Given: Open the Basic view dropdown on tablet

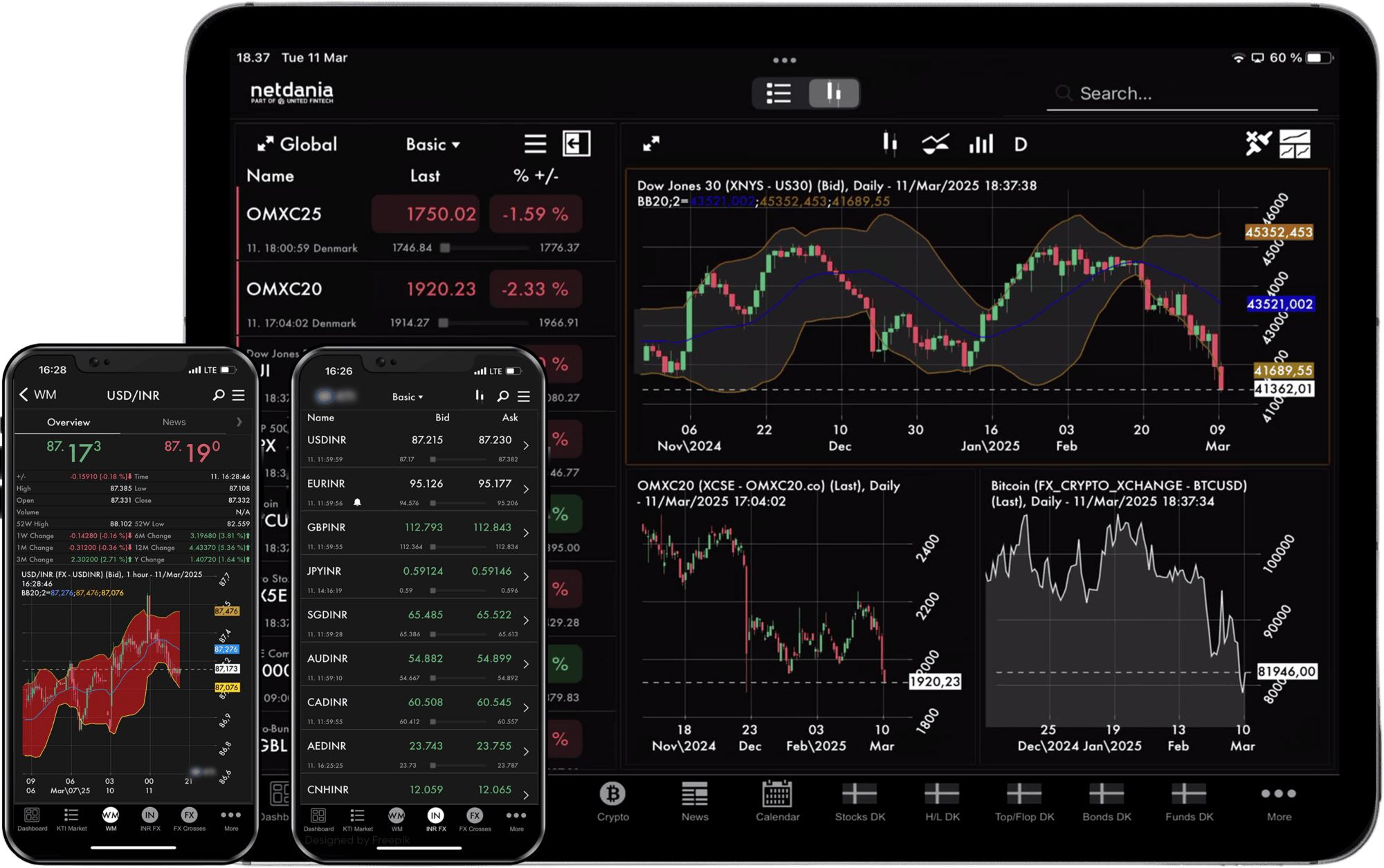Looking at the screenshot, I should 432,144.
